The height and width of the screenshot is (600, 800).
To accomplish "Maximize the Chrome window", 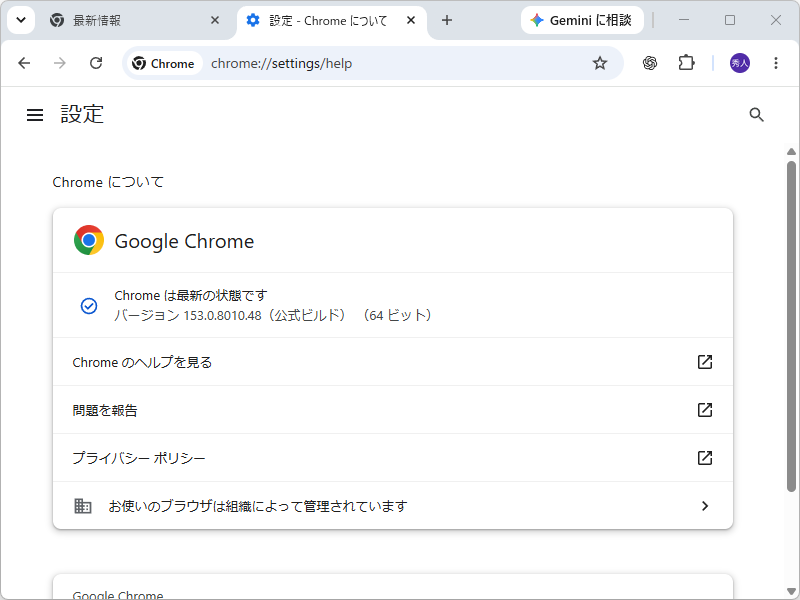I will 730,20.
